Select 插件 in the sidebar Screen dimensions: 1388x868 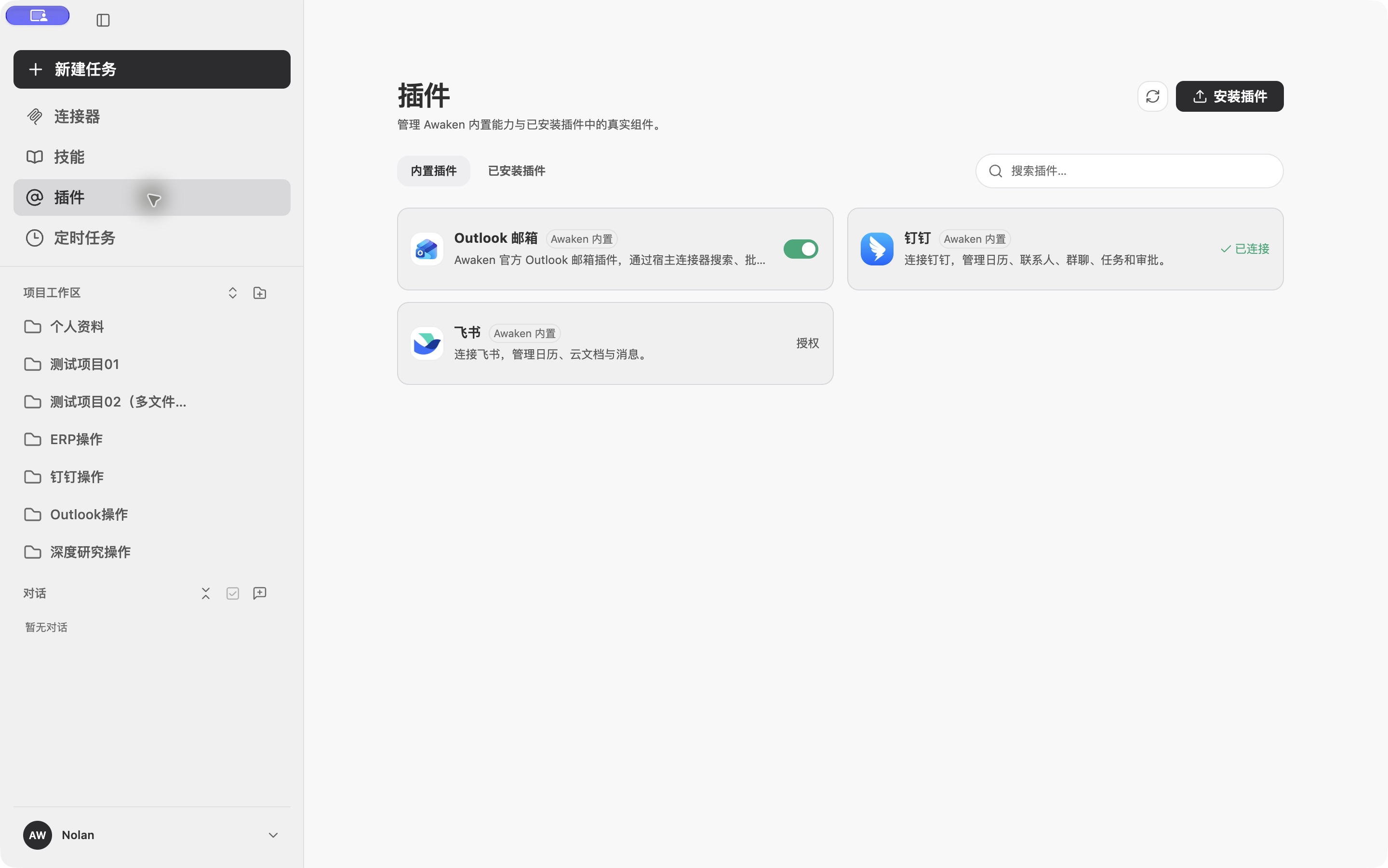[152, 197]
